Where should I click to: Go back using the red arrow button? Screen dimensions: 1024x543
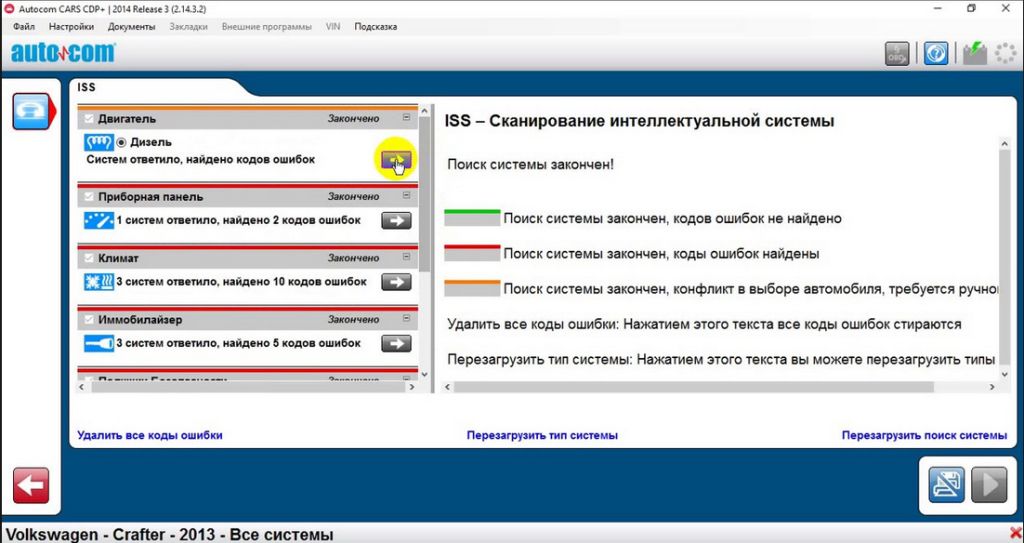coord(31,485)
